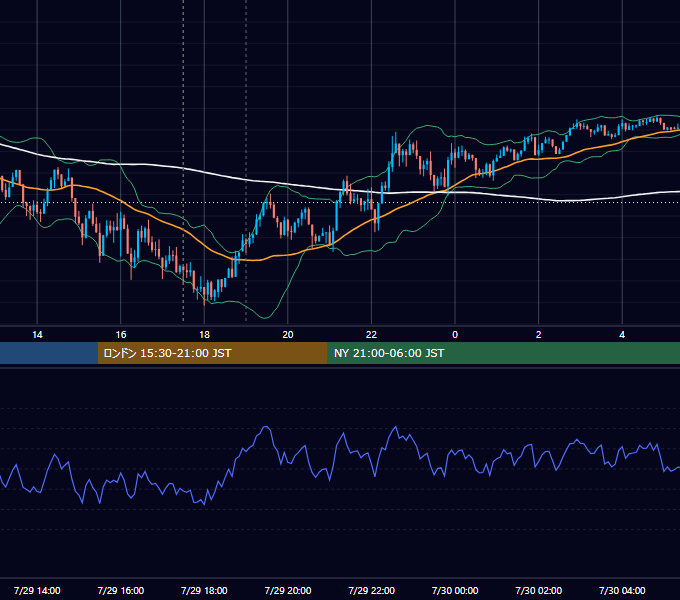The height and width of the screenshot is (600, 680).
Task: Click the blue session bar before London
Action: (x=49, y=353)
